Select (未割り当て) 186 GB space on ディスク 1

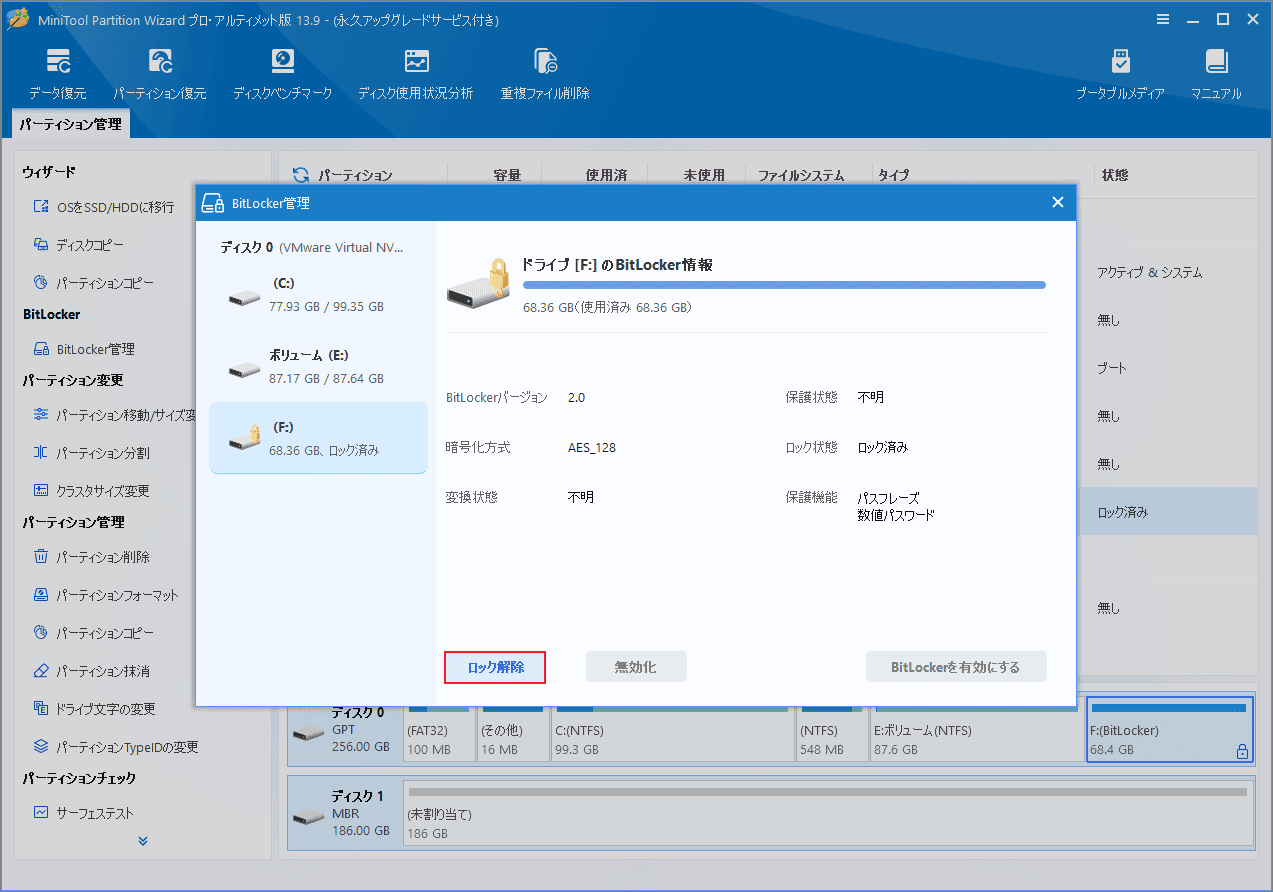click(x=828, y=813)
